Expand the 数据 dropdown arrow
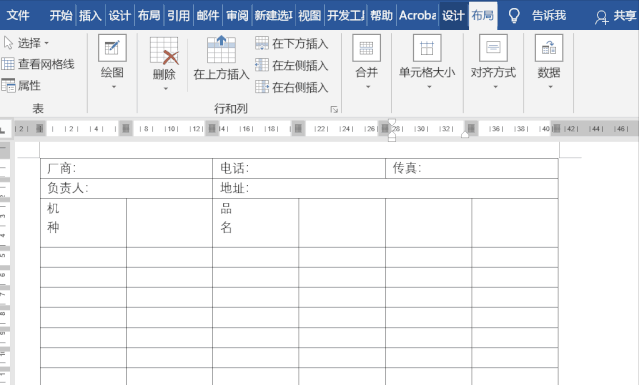Image resolution: width=639 pixels, height=385 pixels. [550, 87]
